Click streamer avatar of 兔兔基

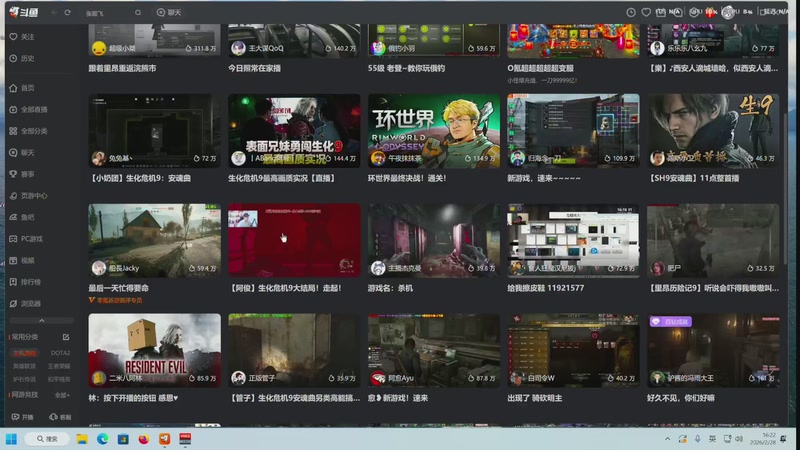click(x=98, y=158)
